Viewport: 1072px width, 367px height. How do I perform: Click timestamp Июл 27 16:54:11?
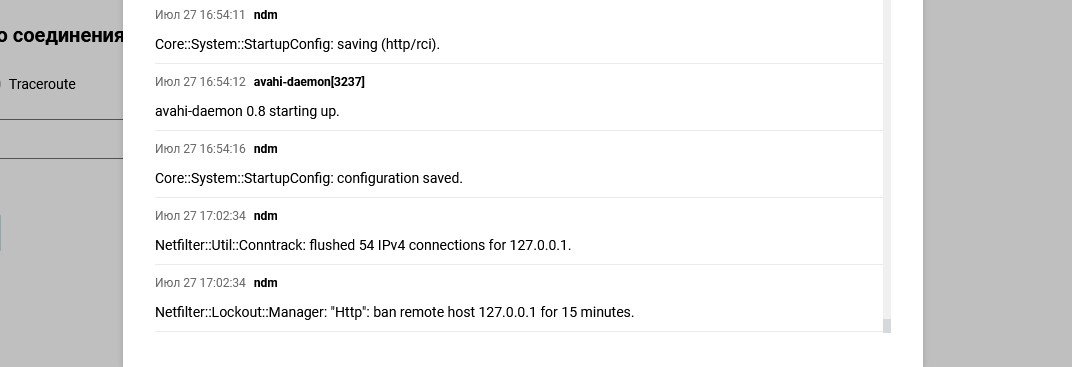click(x=200, y=15)
